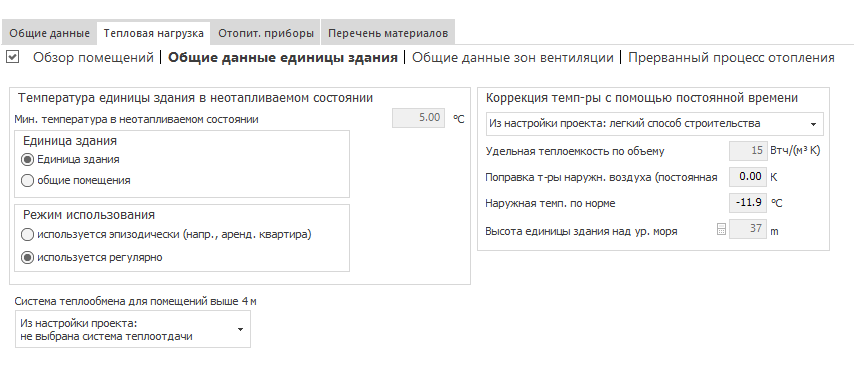Click the unit label Втч/(м³ K)
This screenshot has height=382, width=854.
pyautogui.click(x=795, y=151)
